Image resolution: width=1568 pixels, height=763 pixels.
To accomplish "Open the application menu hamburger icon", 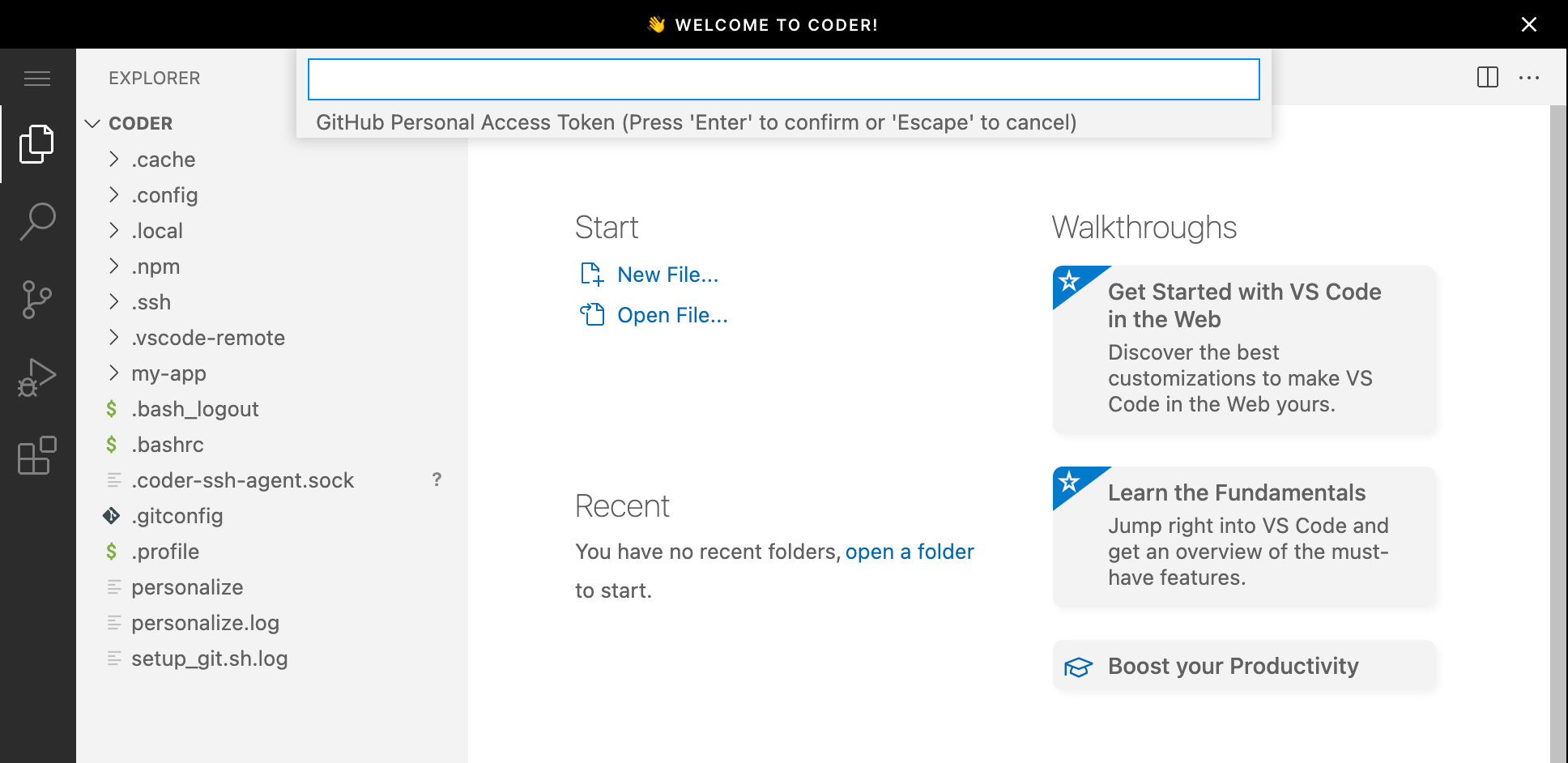I will click(36, 77).
